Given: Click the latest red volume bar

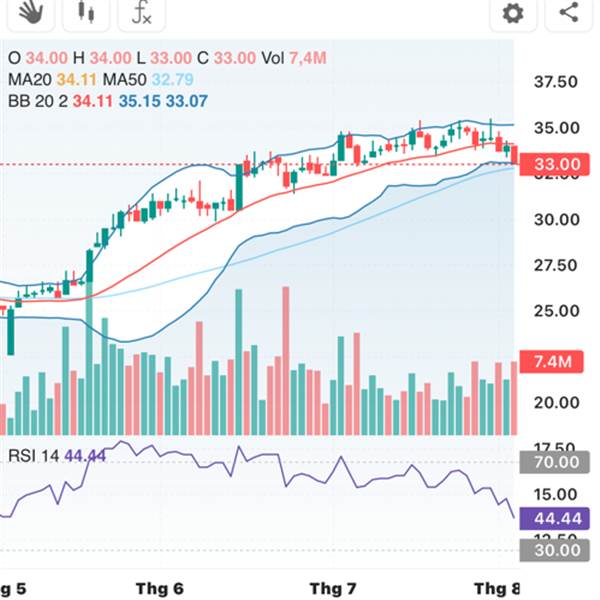Looking at the screenshot, I should [x=514, y=398].
